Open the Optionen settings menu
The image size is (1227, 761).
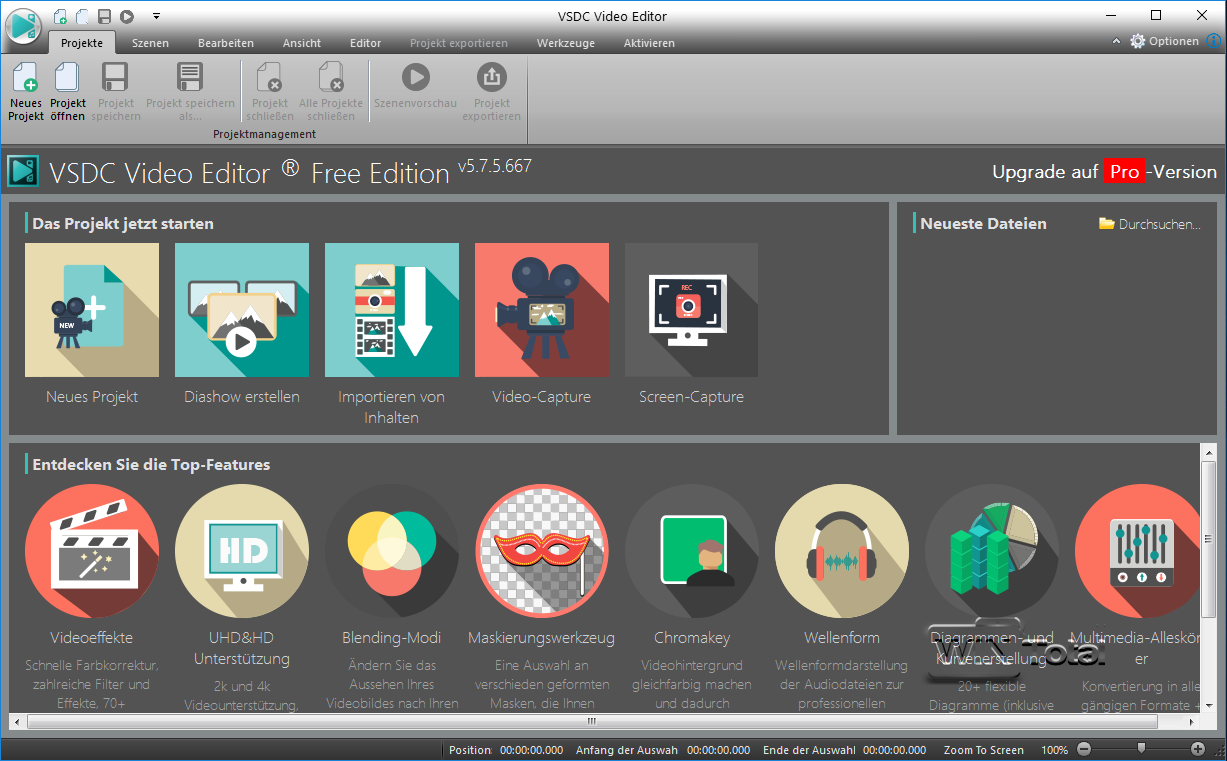1164,41
